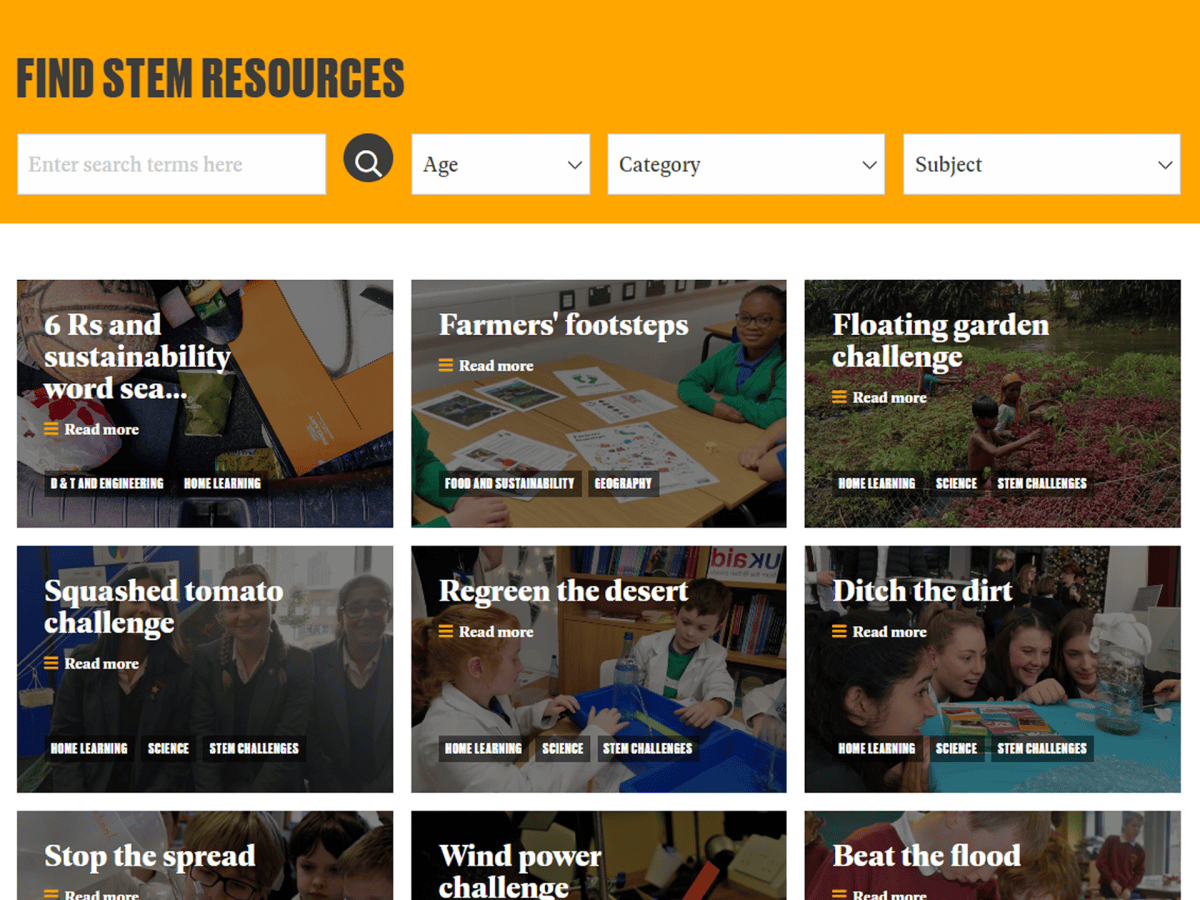Open the Ditch the dirt title
The height and width of the screenshot is (900, 1200).
point(922,591)
